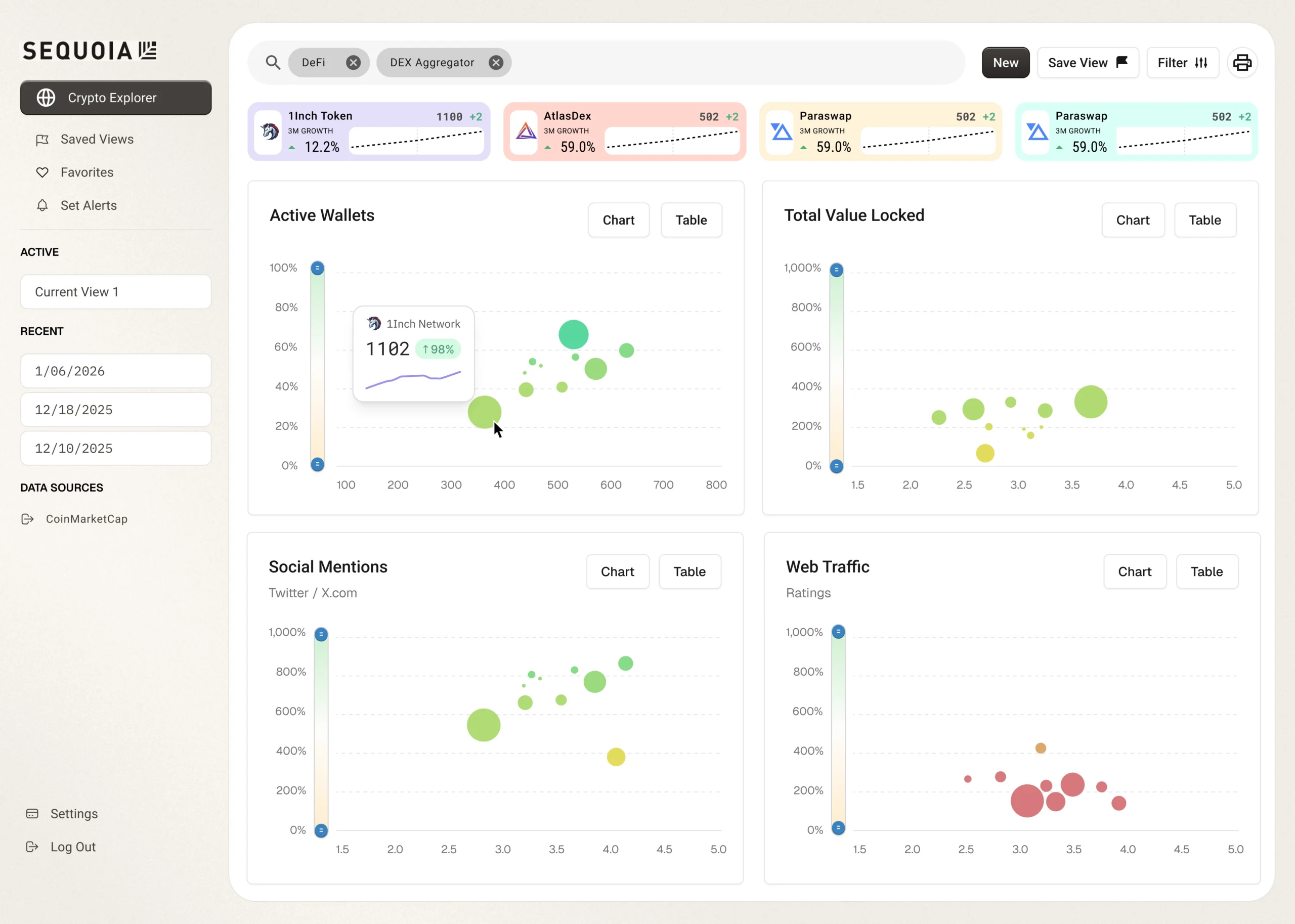1295x924 pixels.
Task: Click the CoinMarketCap data source link
Action: 86,519
